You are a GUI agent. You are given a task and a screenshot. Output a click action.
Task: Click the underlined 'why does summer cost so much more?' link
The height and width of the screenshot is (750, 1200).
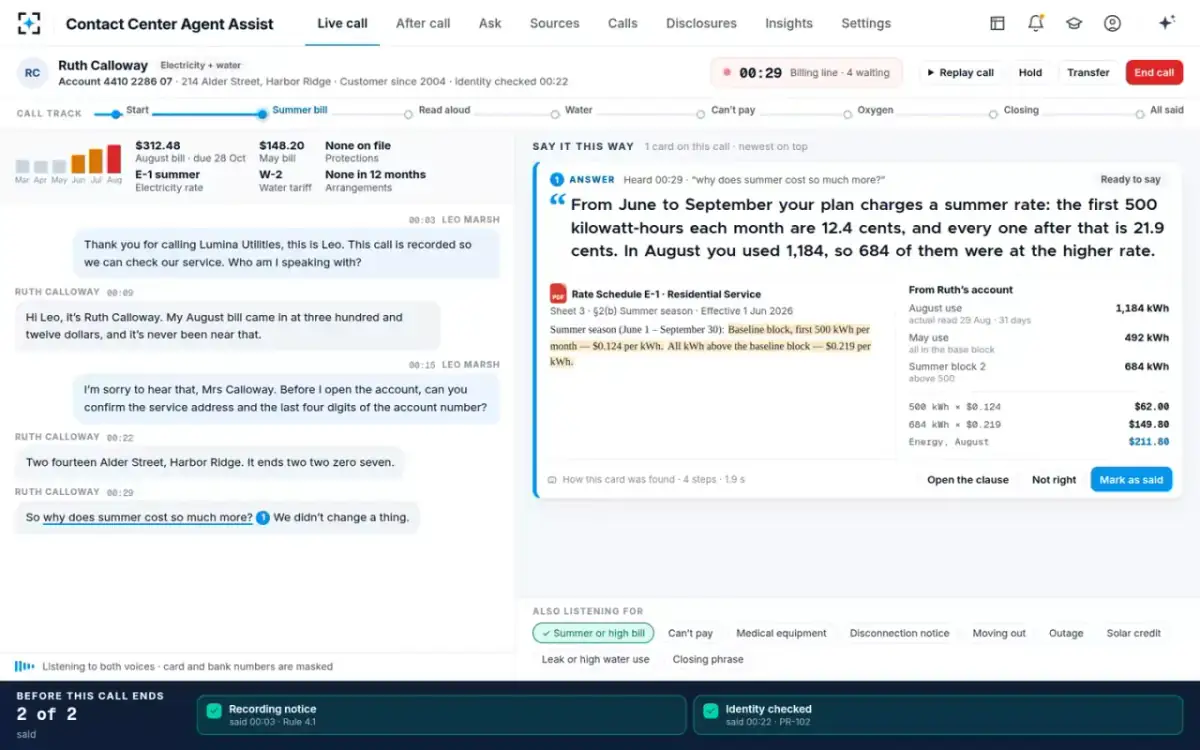[148, 518]
